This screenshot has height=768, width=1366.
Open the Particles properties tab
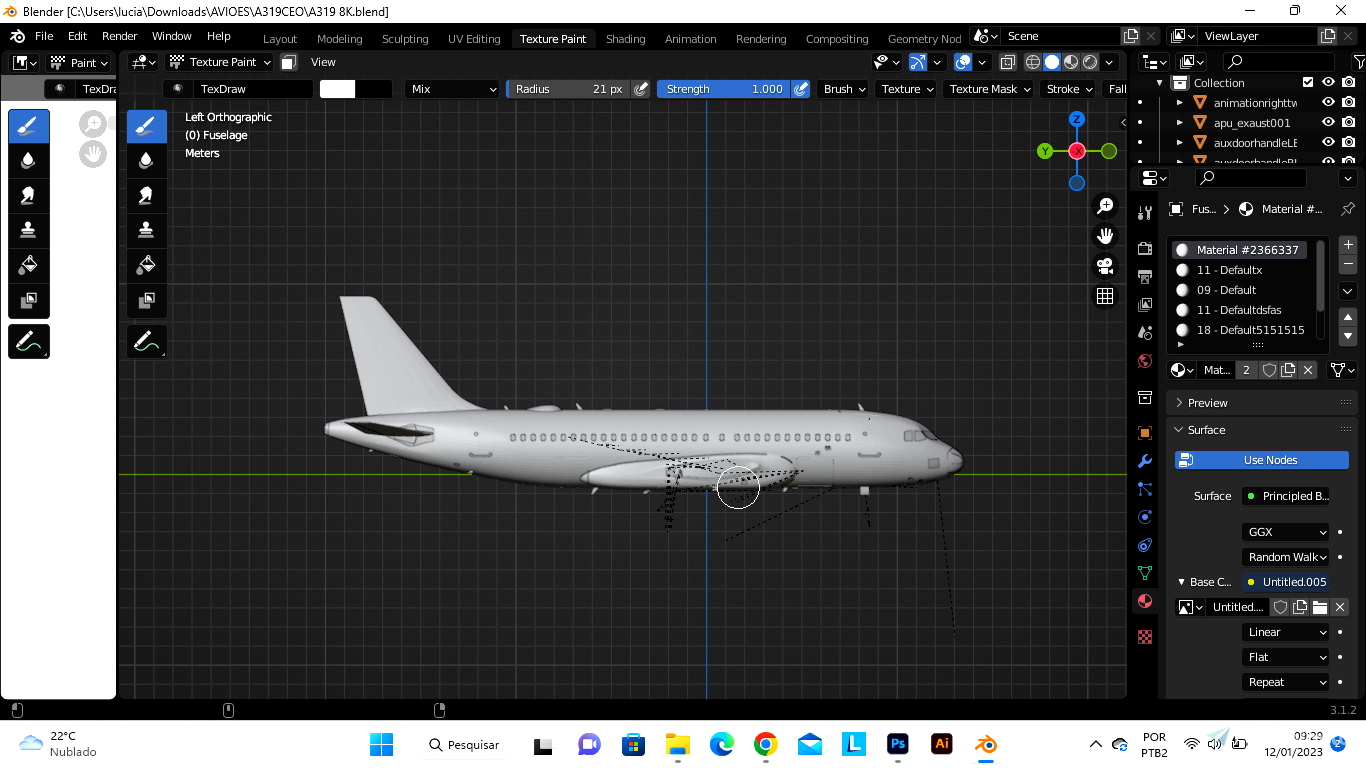(1146, 489)
